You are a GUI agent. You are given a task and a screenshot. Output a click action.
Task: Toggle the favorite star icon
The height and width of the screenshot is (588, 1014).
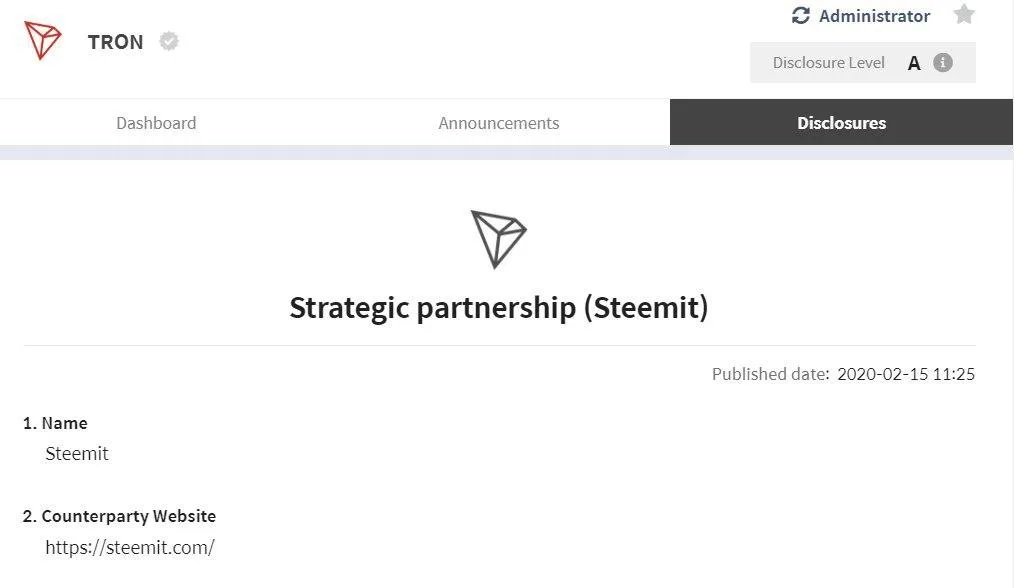point(964,14)
